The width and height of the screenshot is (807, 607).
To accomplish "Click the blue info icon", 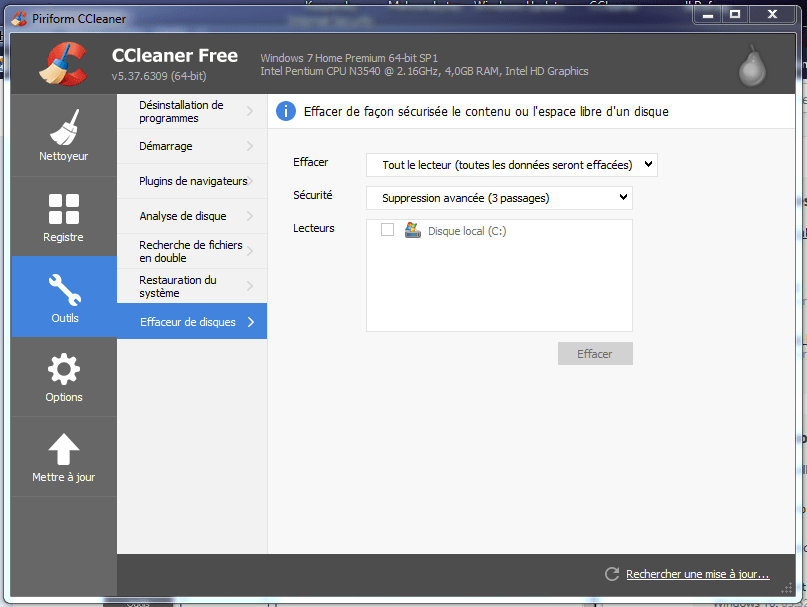I will click(x=286, y=111).
